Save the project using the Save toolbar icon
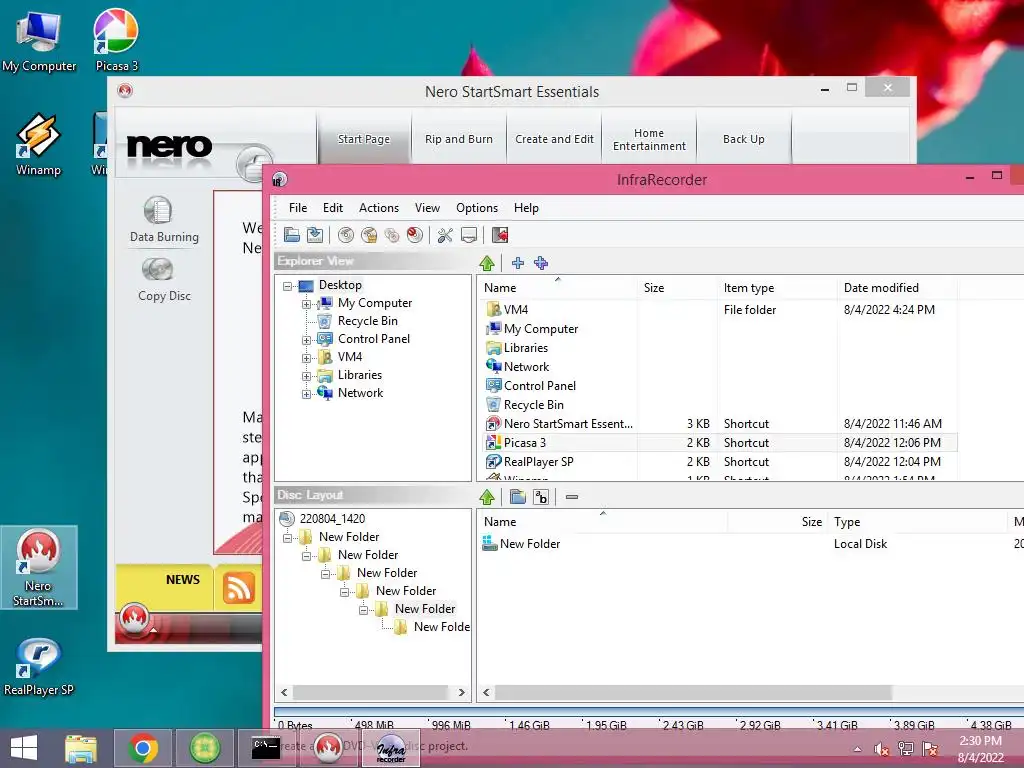1024x768 pixels. pos(315,235)
